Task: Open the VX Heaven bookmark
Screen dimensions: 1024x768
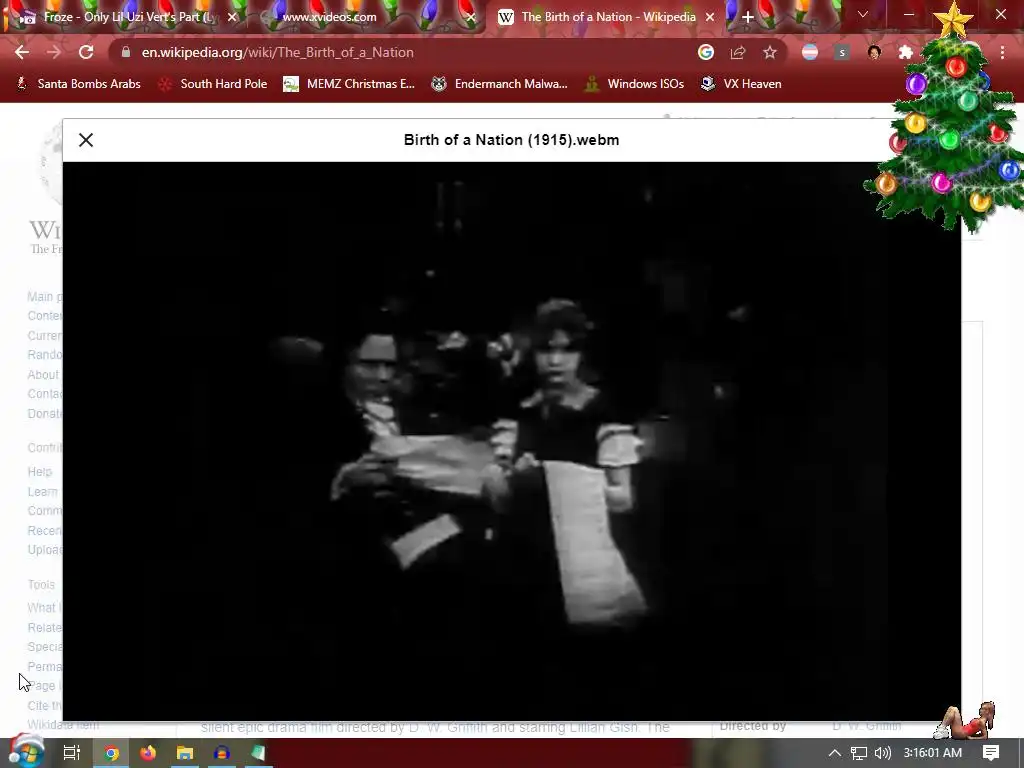Action: coord(741,84)
